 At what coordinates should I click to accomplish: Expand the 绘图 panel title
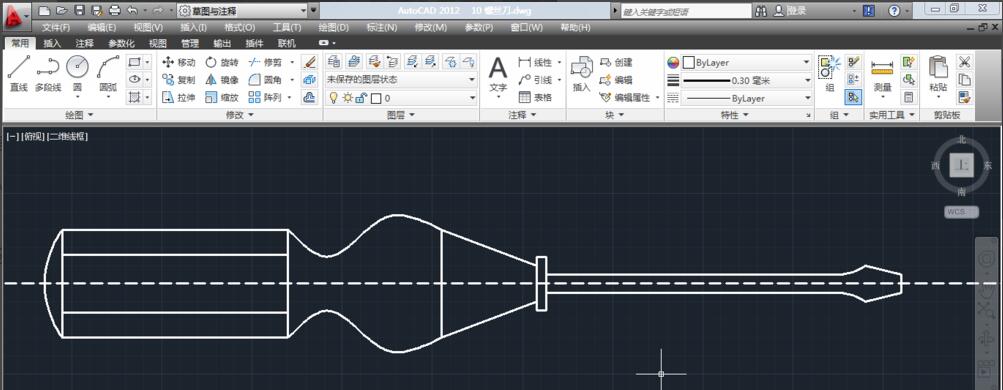79,115
